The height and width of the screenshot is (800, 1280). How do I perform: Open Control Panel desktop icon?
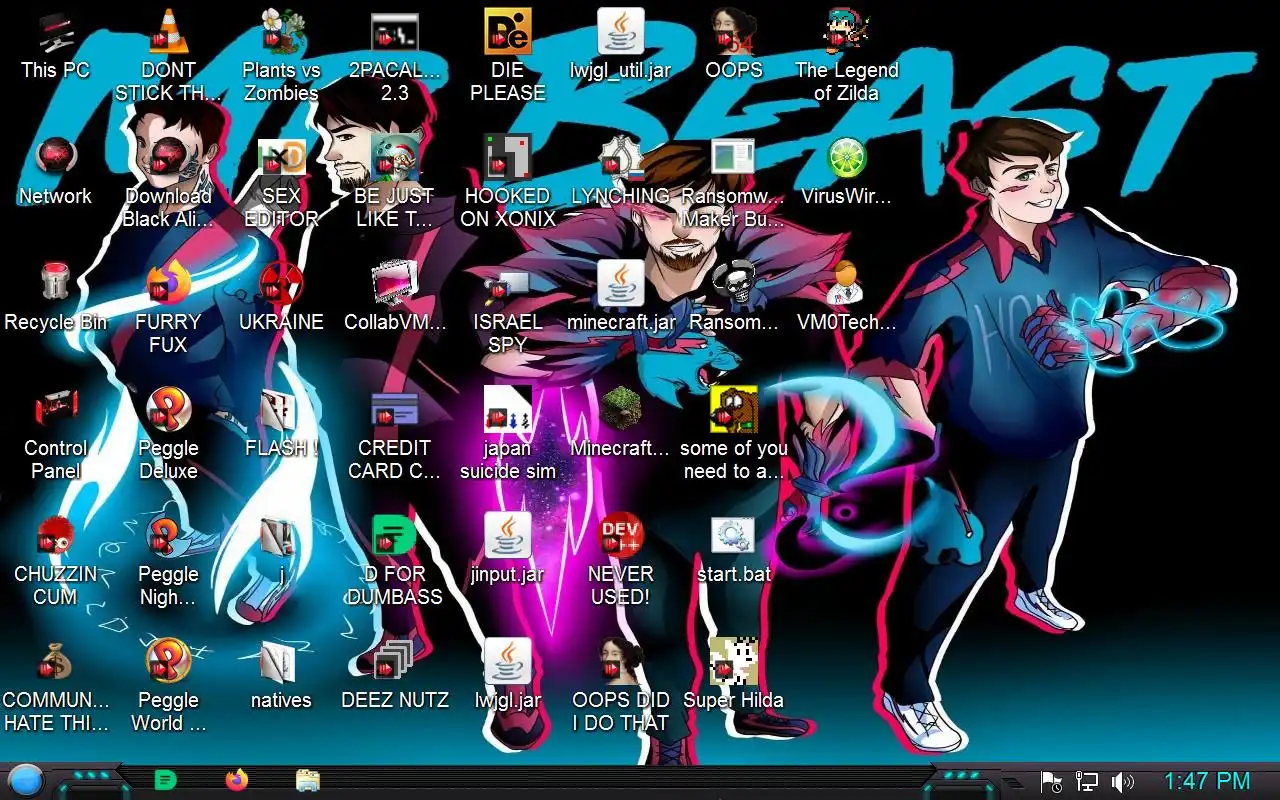pyautogui.click(x=55, y=411)
